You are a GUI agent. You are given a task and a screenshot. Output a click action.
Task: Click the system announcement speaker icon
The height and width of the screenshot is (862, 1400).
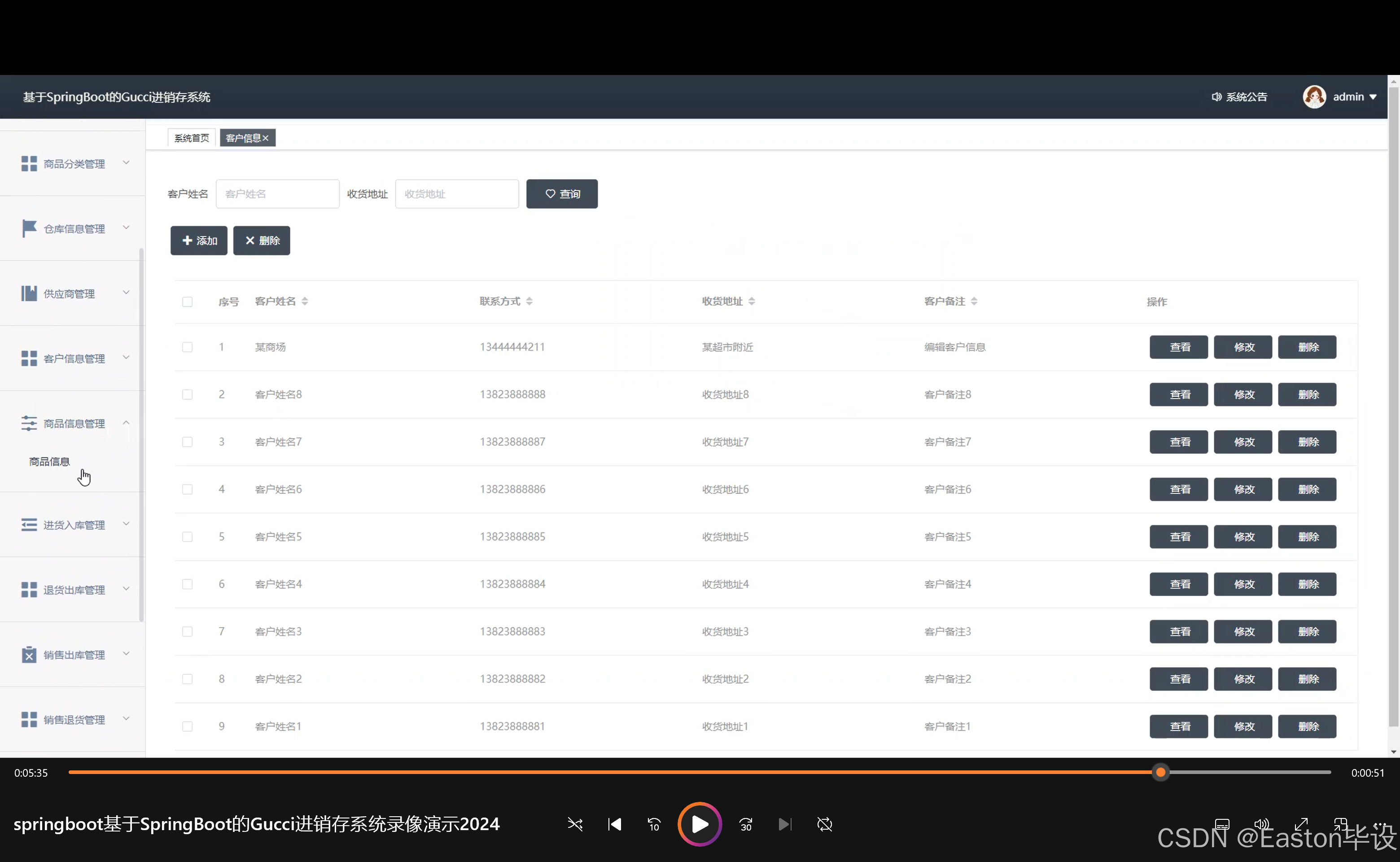[x=1216, y=97]
